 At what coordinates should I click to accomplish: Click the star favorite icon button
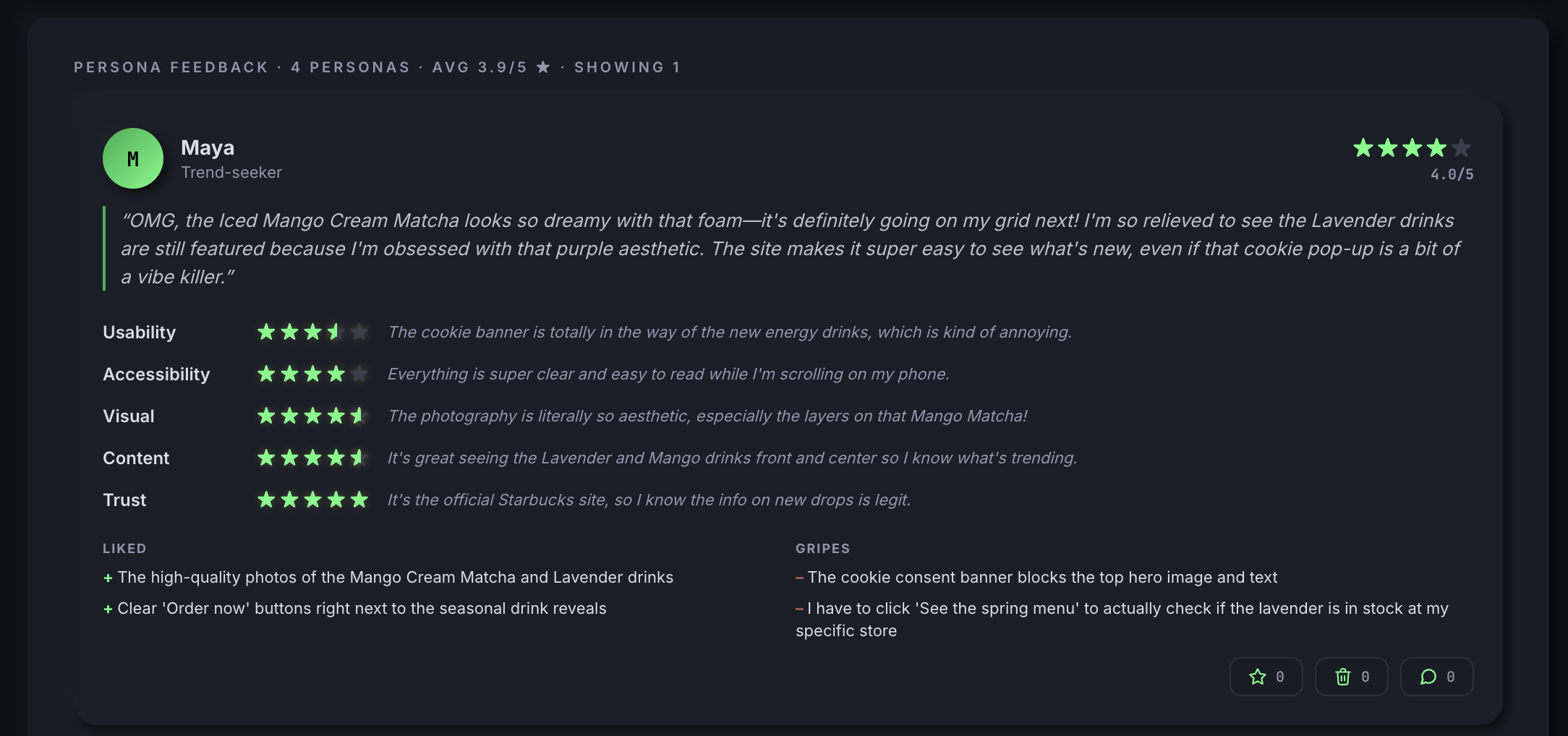pos(1256,676)
